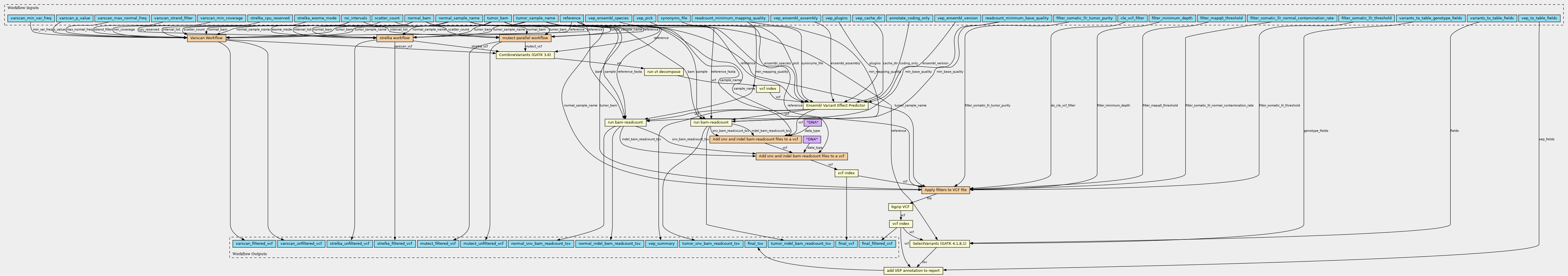The width and height of the screenshot is (1568, 276).
Task: Click the mutect_filtered_vcf output node
Action: coord(438,244)
